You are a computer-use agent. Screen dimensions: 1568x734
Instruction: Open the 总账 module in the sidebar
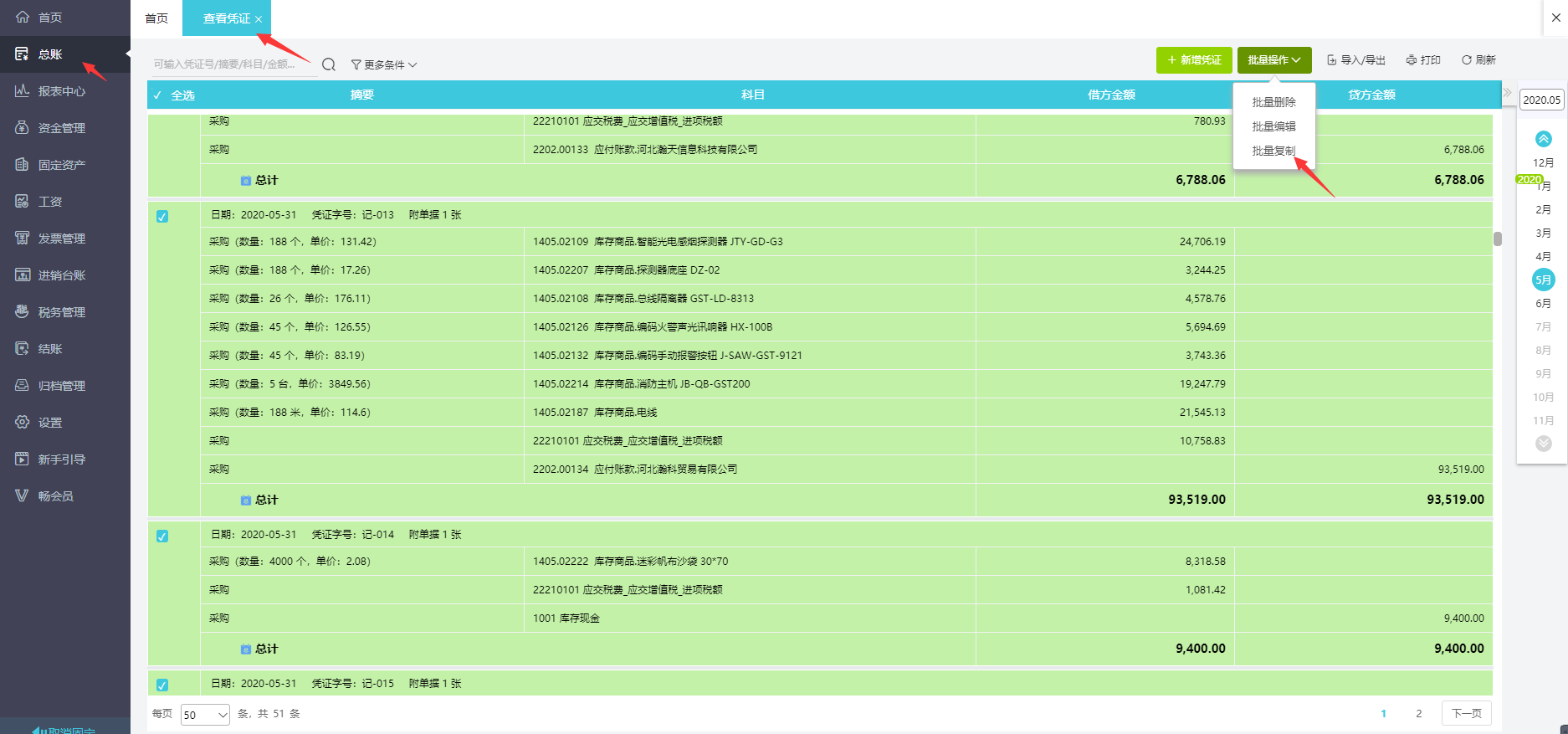point(64,54)
